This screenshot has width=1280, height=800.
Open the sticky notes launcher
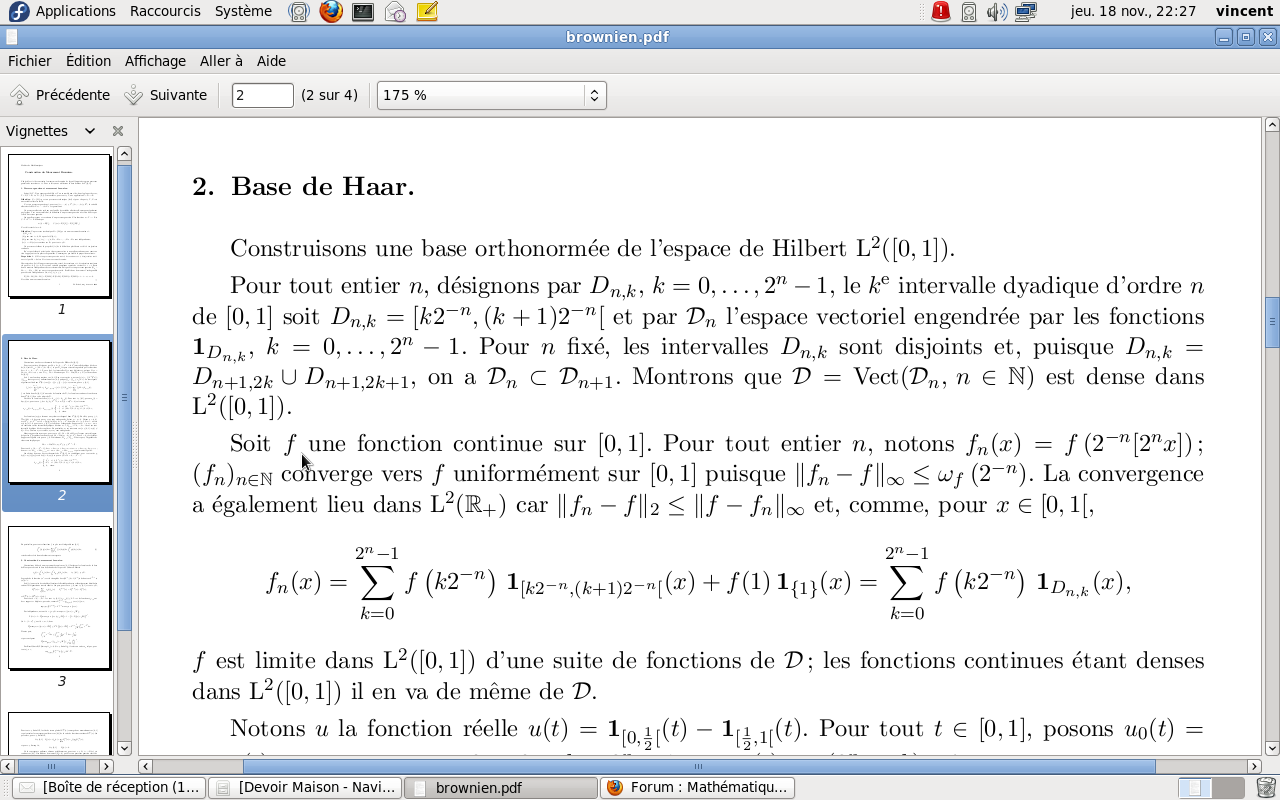[x=427, y=12]
